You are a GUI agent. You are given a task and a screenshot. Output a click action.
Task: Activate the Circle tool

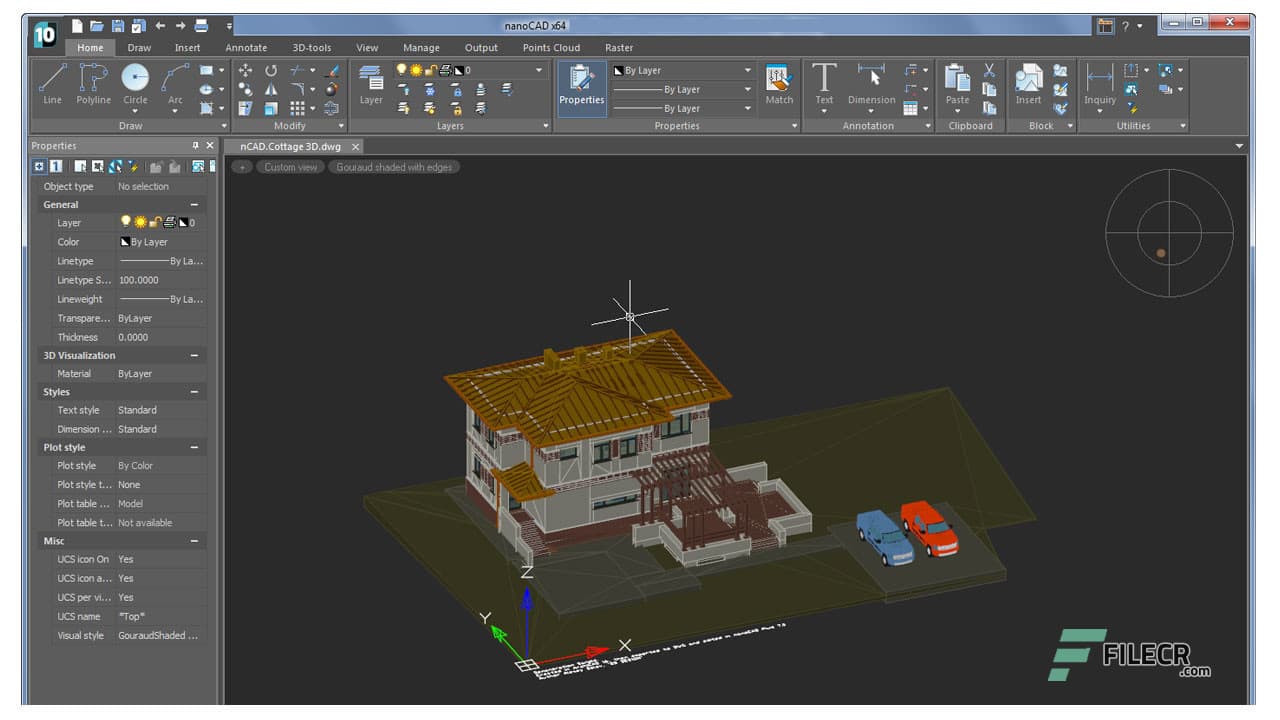135,80
